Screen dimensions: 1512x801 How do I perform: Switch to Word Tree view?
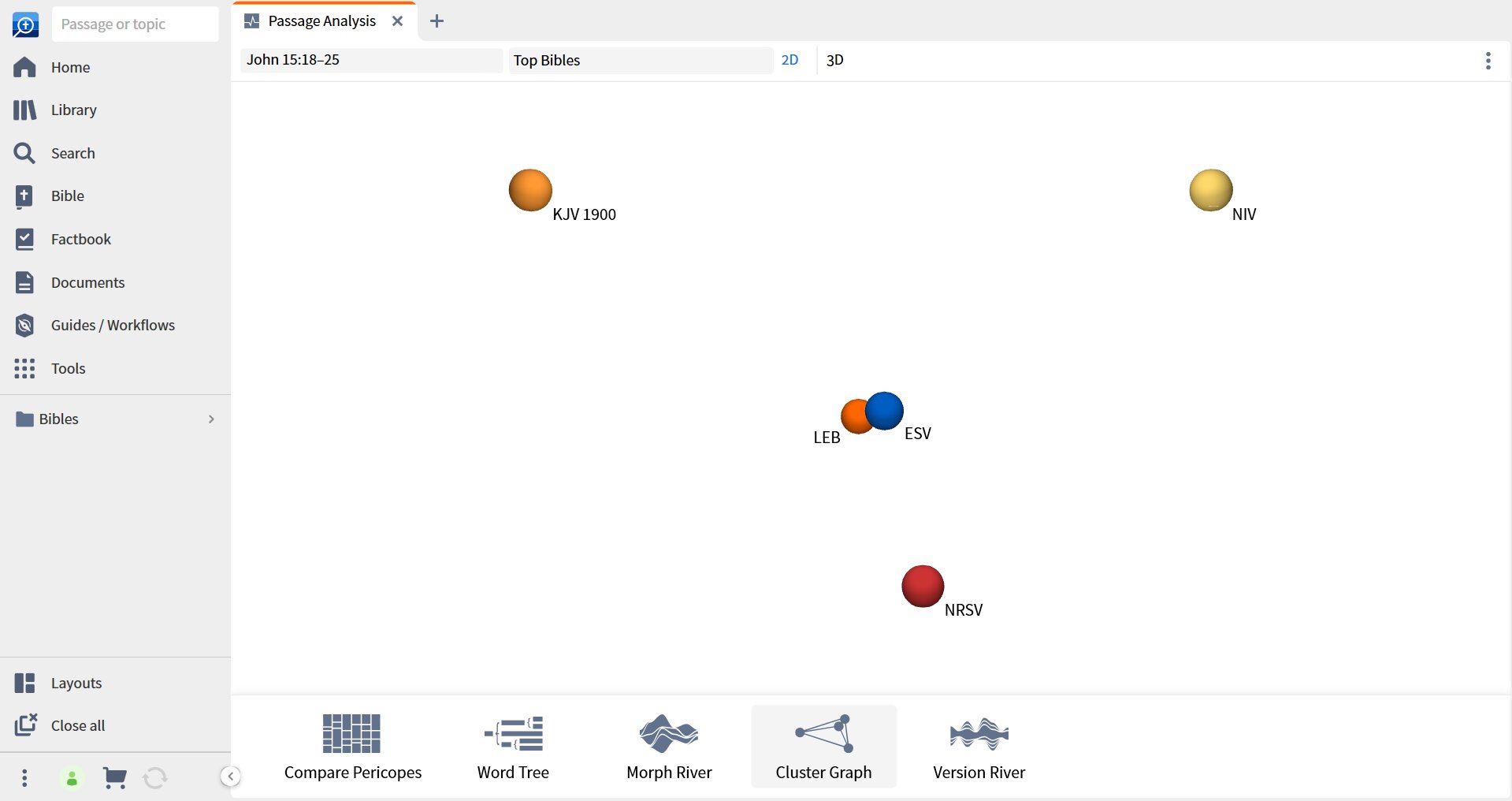(x=513, y=747)
